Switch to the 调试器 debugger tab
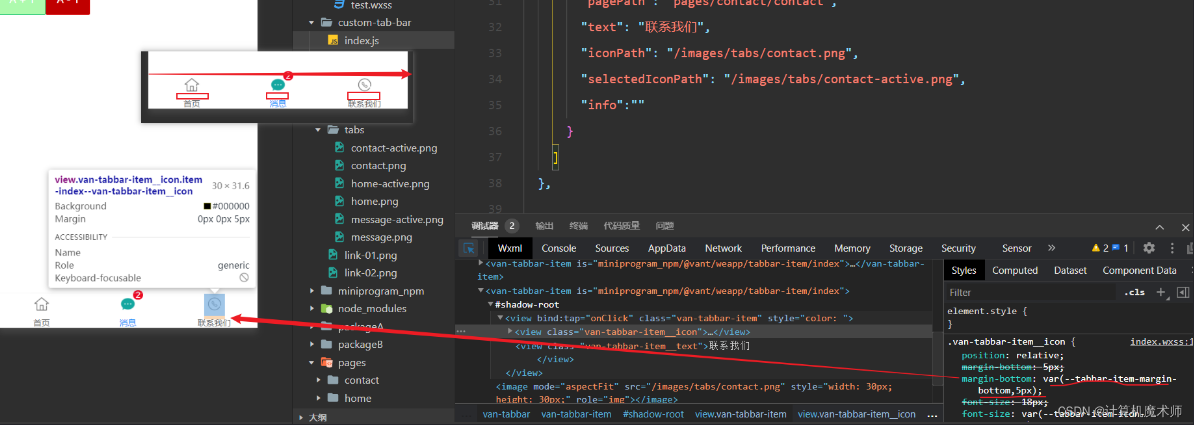Image resolution: width=1194 pixels, height=425 pixels. [484, 225]
